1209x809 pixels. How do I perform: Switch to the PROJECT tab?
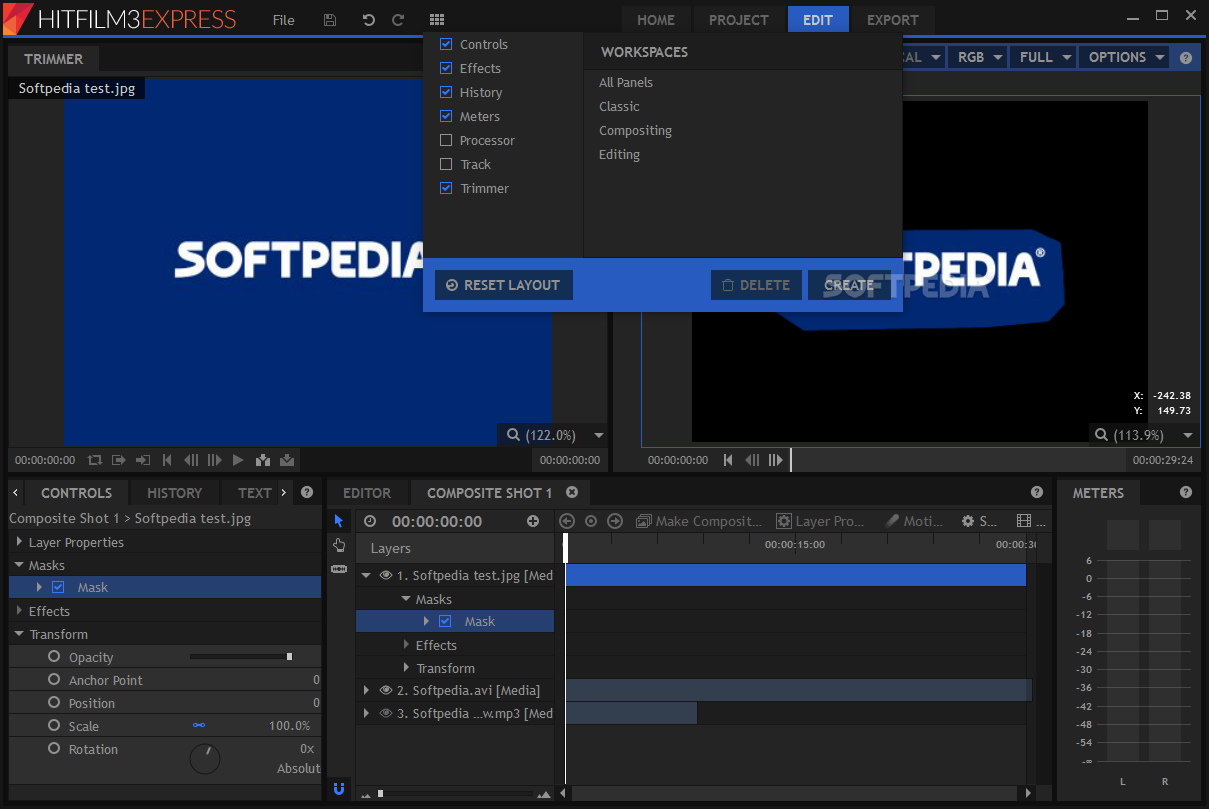tap(739, 20)
